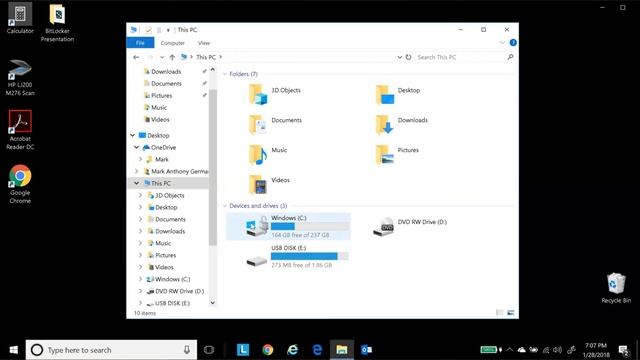Collapse the Folders (7) group
This screenshot has height=360, width=640.
click(224, 74)
